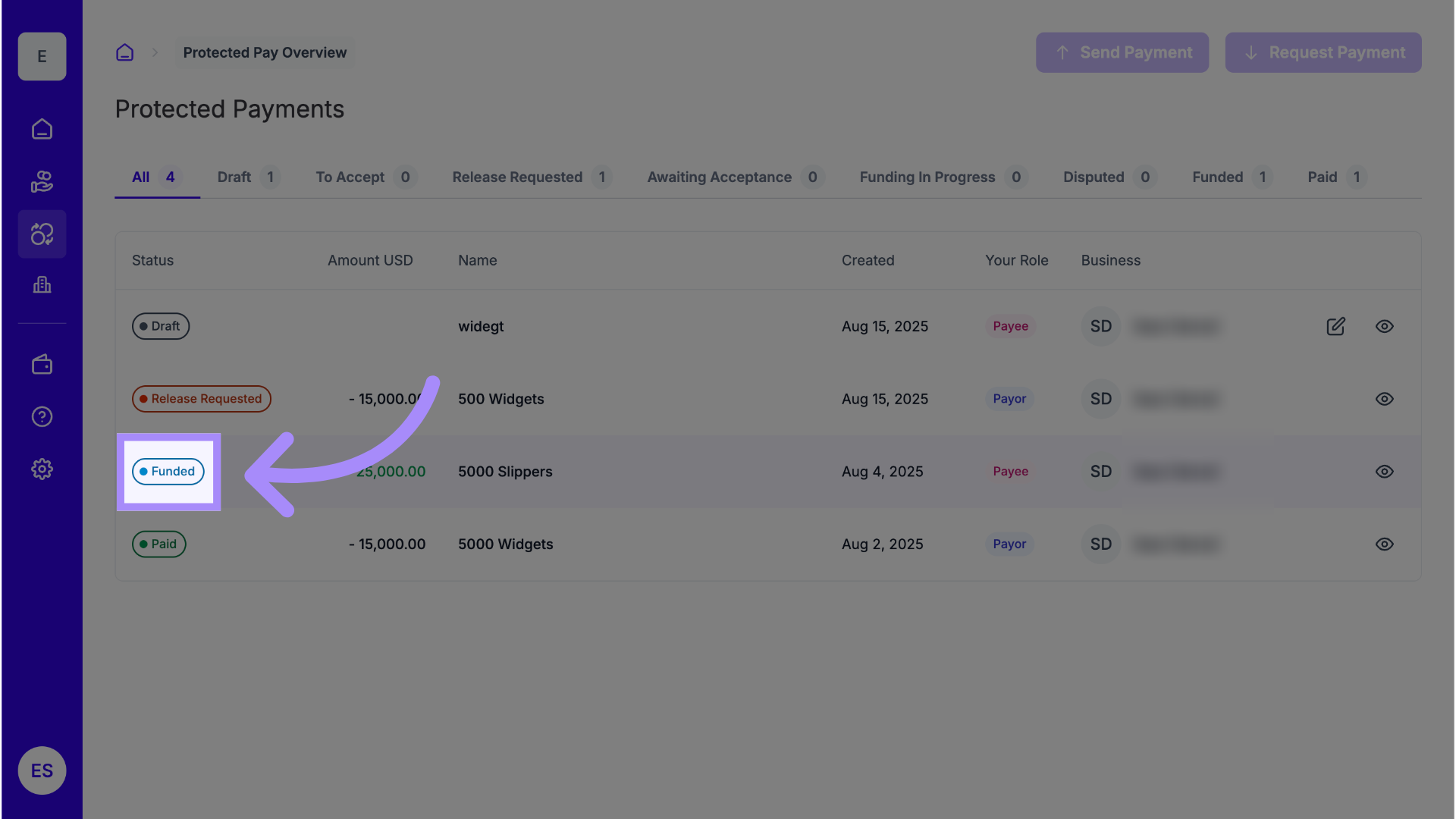The image size is (1456, 819).
Task: Open the ES user avatar menu
Action: point(42,770)
